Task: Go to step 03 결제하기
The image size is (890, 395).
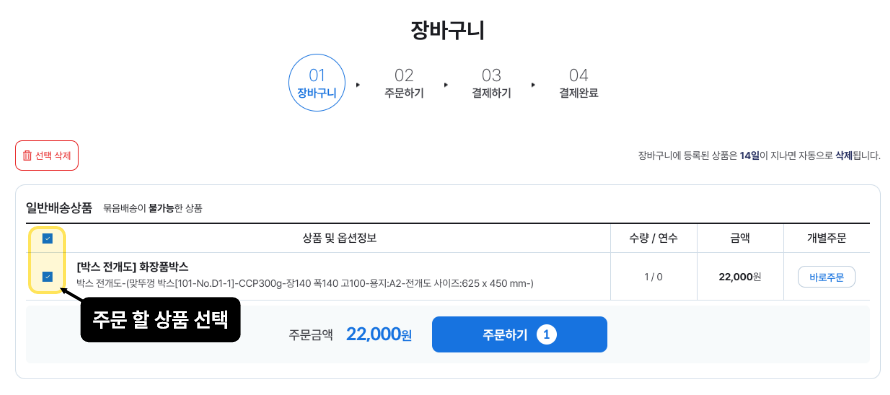Action: (x=492, y=83)
